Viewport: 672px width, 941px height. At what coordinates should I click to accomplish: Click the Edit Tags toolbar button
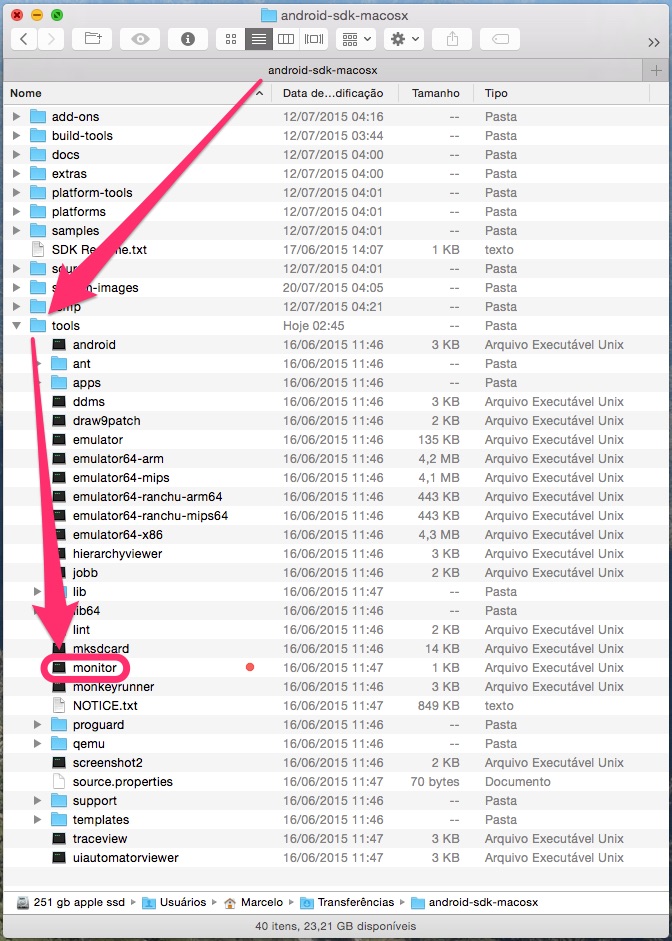pos(500,40)
